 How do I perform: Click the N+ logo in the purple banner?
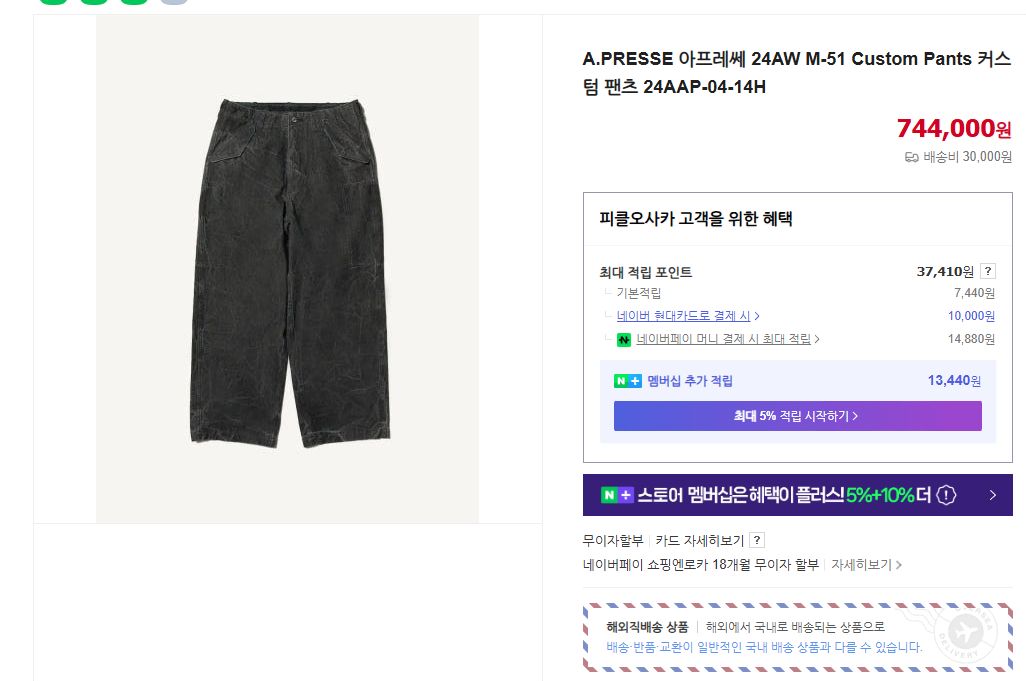click(617, 495)
